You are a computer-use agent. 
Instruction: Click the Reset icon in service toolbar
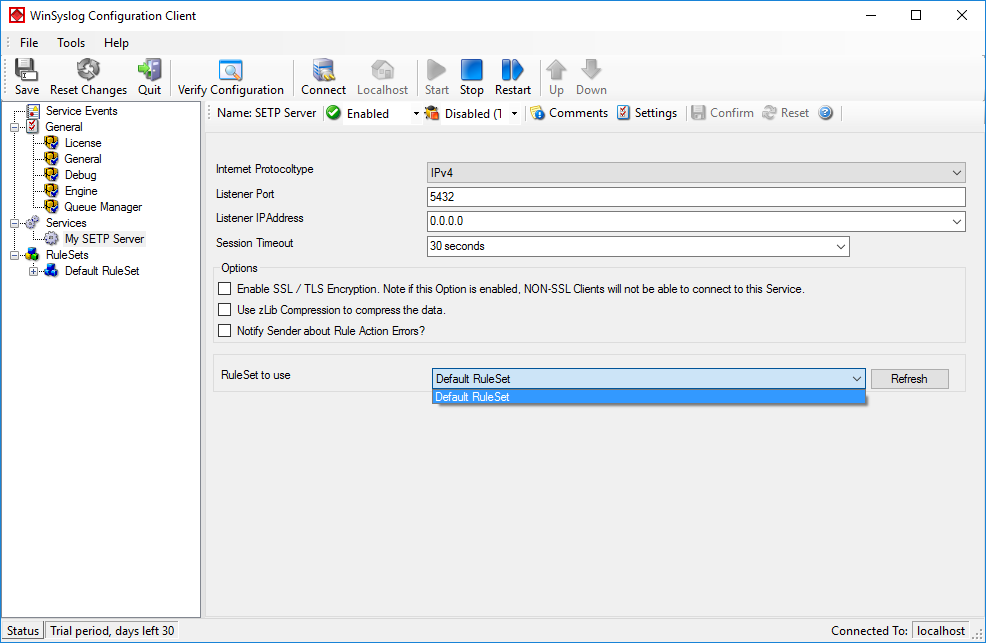pyautogui.click(x=785, y=113)
